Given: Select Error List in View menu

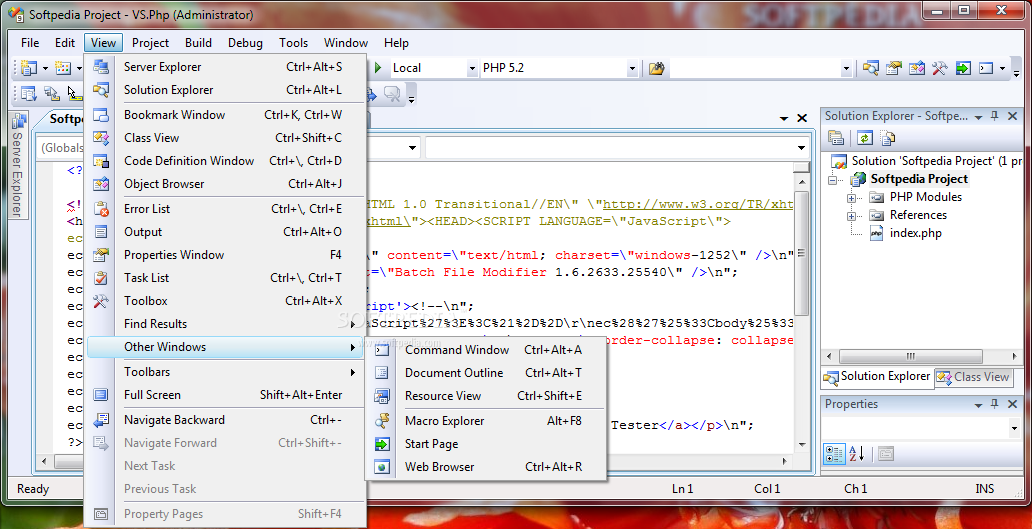Looking at the screenshot, I should 225,209.
